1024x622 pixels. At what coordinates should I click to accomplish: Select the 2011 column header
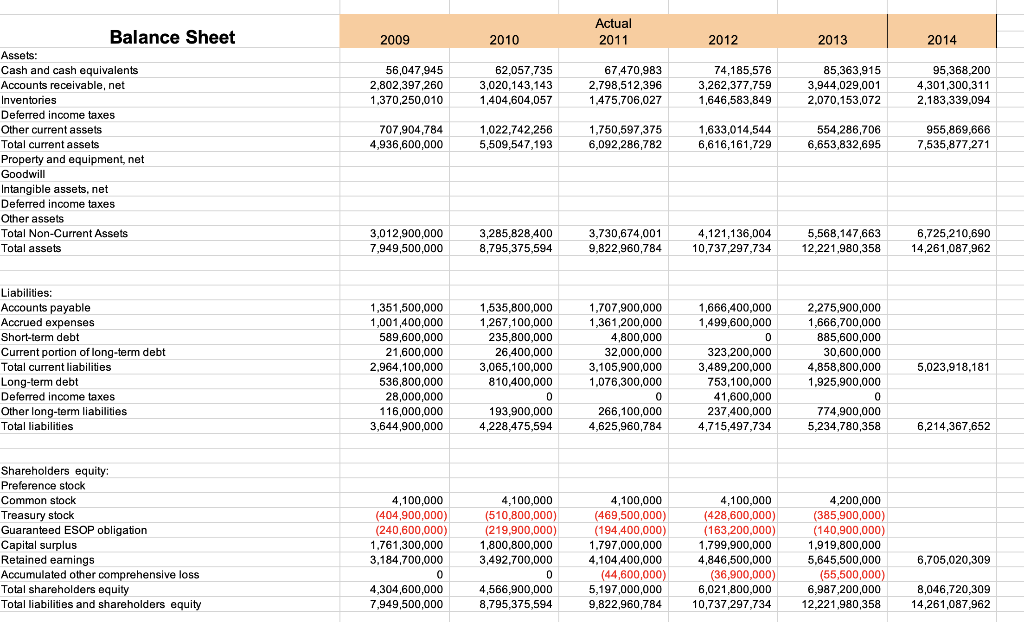[613, 40]
